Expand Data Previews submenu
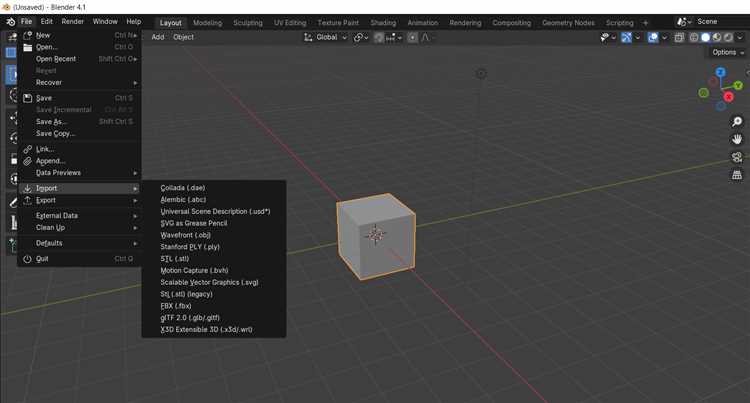The width and height of the screenshot is (750, 403). pos(79,173)
